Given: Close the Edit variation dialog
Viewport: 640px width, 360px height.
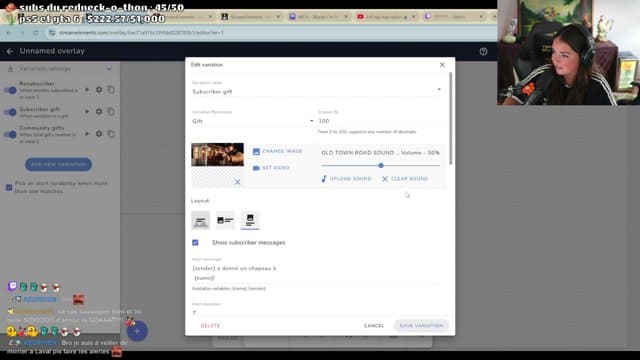Looking at the screenshot, I should pyautogui.click(x=442, y=65).
